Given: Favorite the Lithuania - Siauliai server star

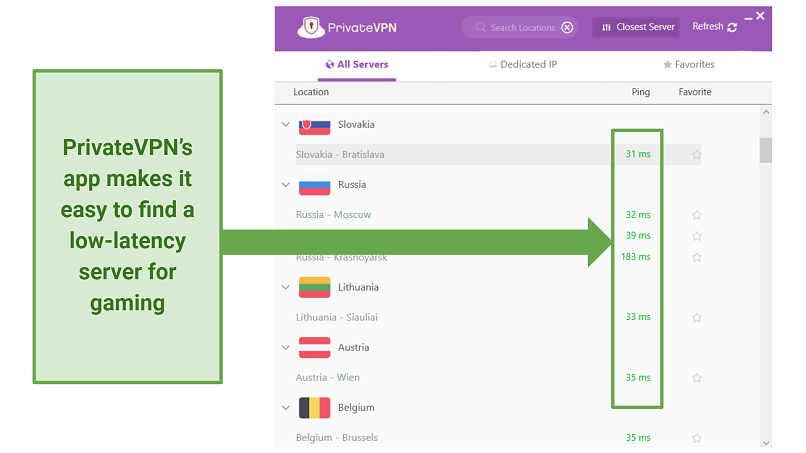Looking at the screenshot, I should click(697, 318).
